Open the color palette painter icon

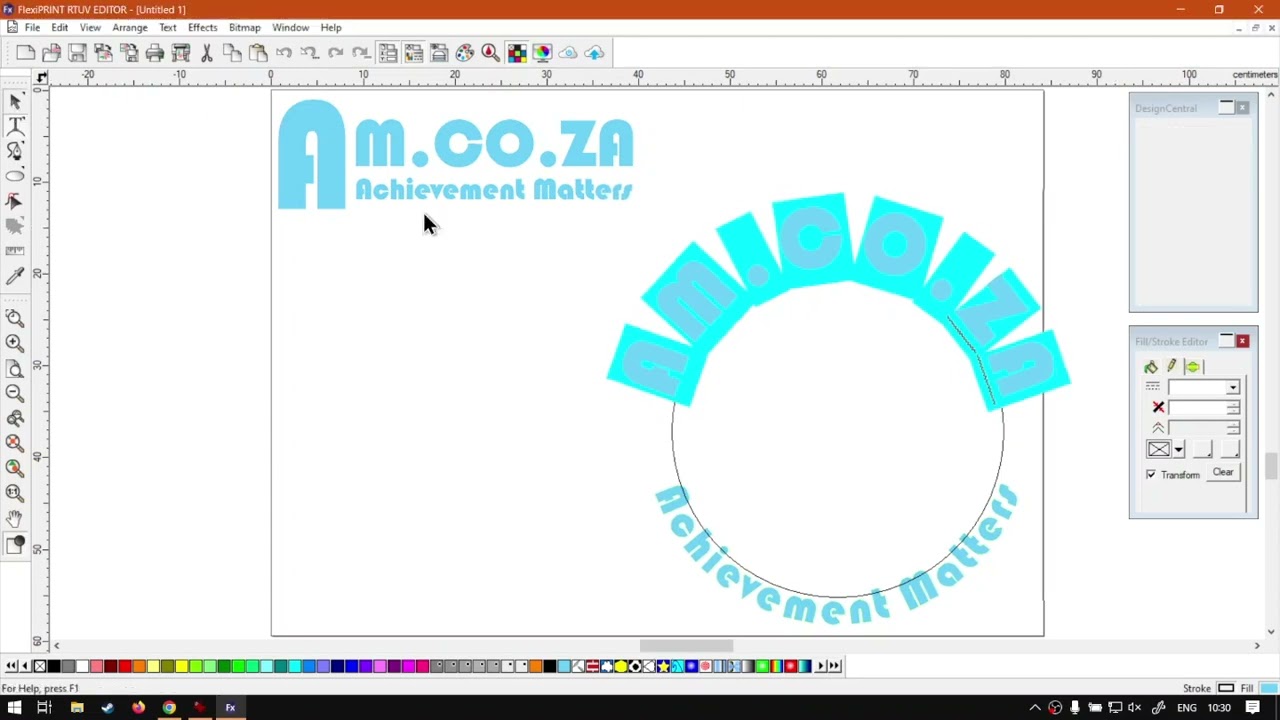pos(465,53)
